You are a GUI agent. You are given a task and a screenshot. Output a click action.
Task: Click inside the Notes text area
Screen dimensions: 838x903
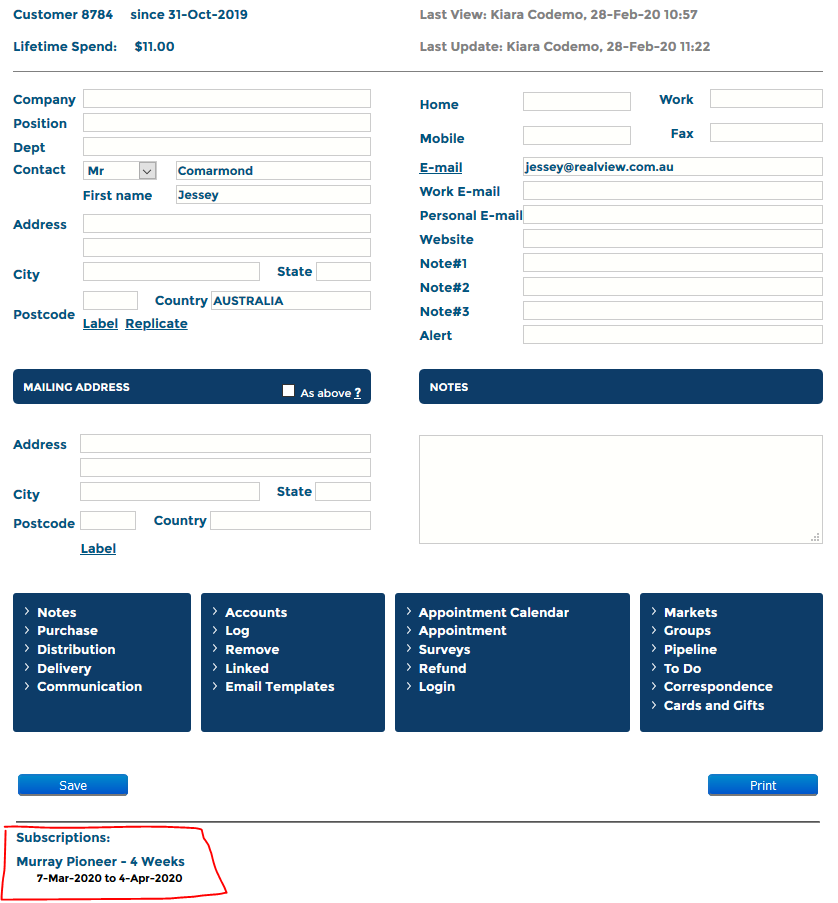point(620,490)
